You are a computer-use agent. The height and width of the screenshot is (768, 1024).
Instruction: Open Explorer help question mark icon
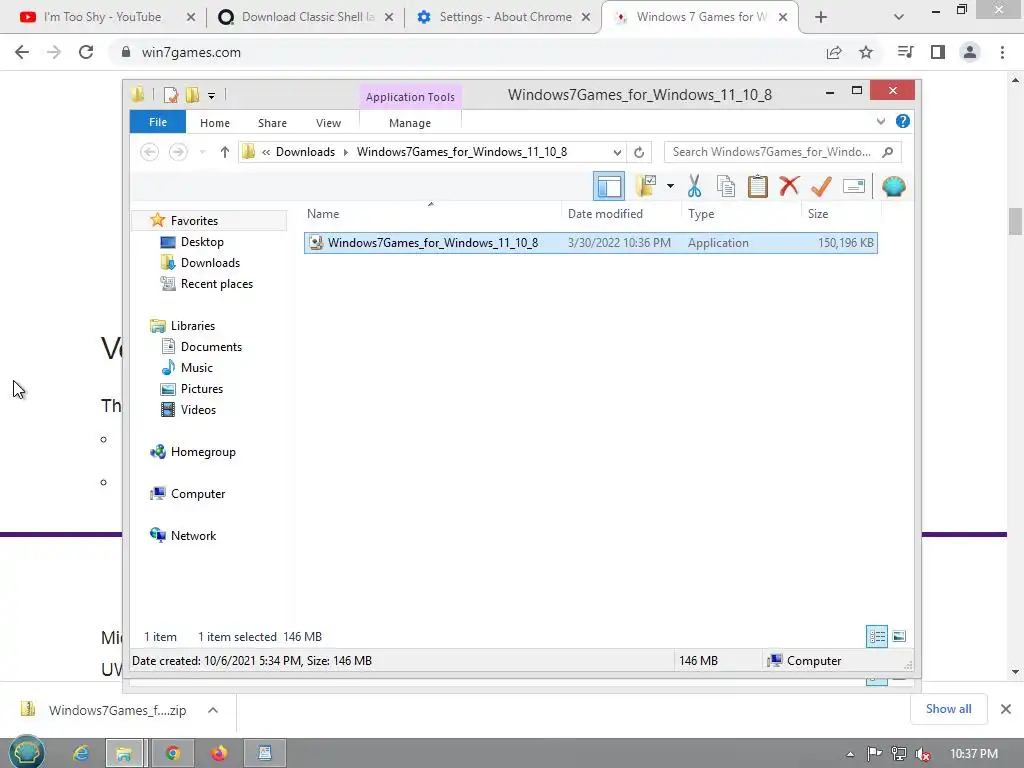tap(903, 121)
